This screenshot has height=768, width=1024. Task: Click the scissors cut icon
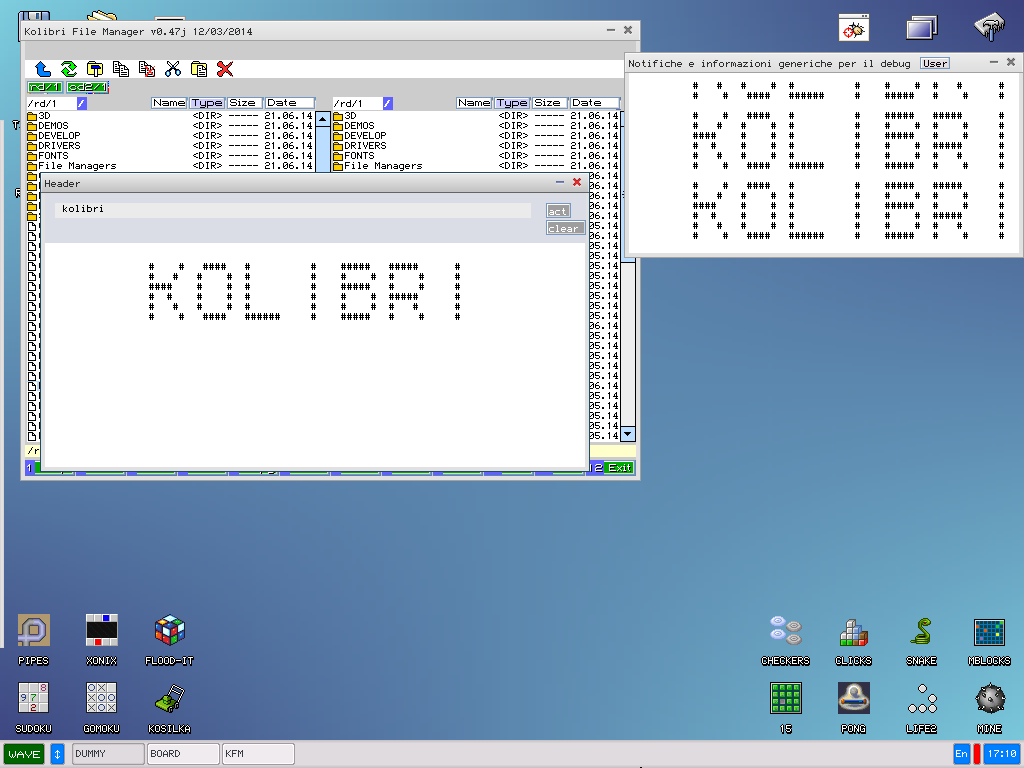pyautogui.click(x=172, y=69)
